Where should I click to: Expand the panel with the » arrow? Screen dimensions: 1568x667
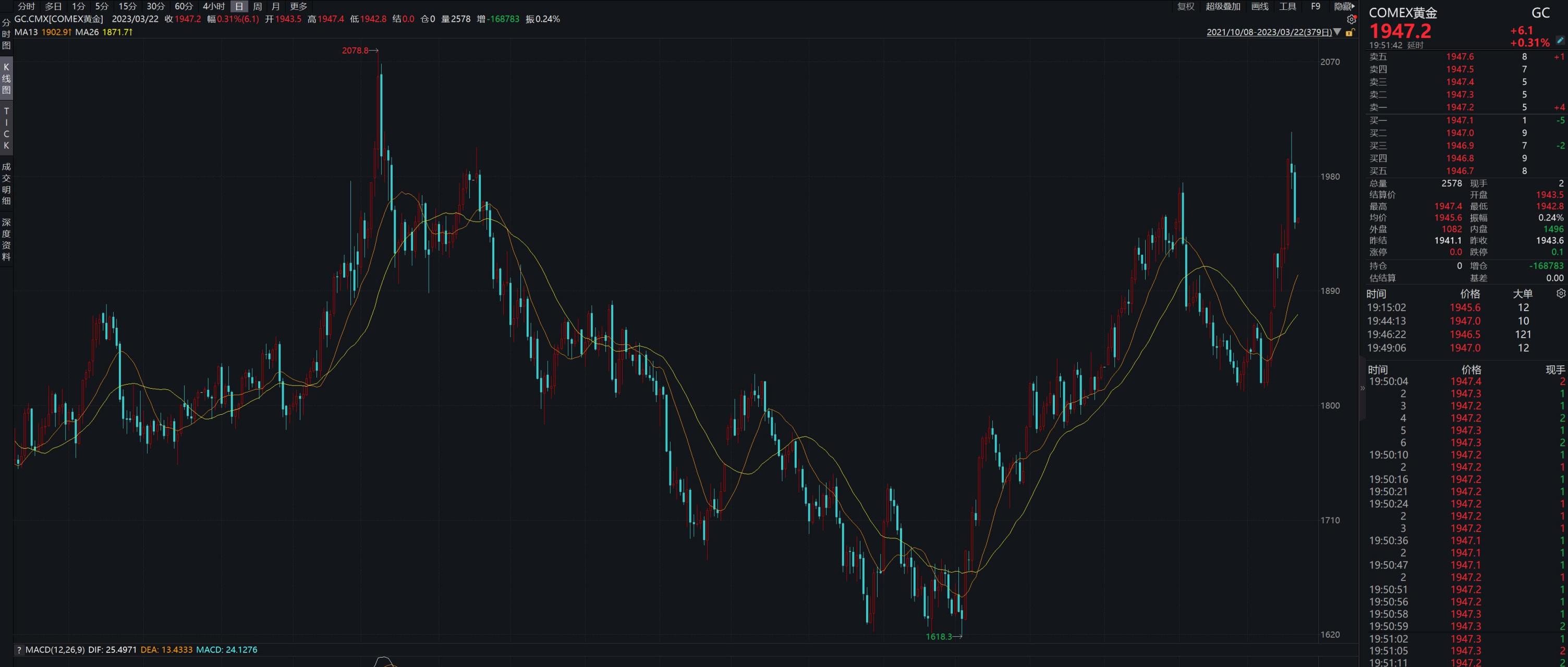tap(1362, 388)
